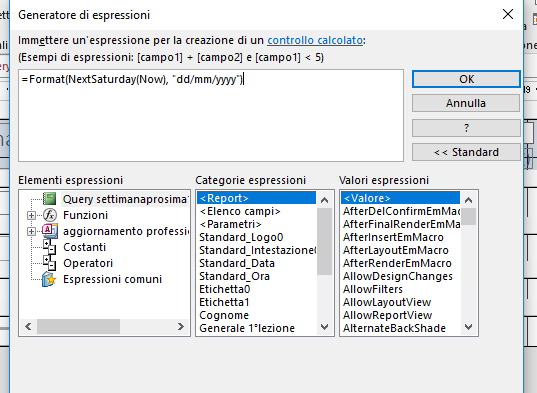Select Standard_Logo0 in categories list
The image size is (537, 393).
[256, 237]
